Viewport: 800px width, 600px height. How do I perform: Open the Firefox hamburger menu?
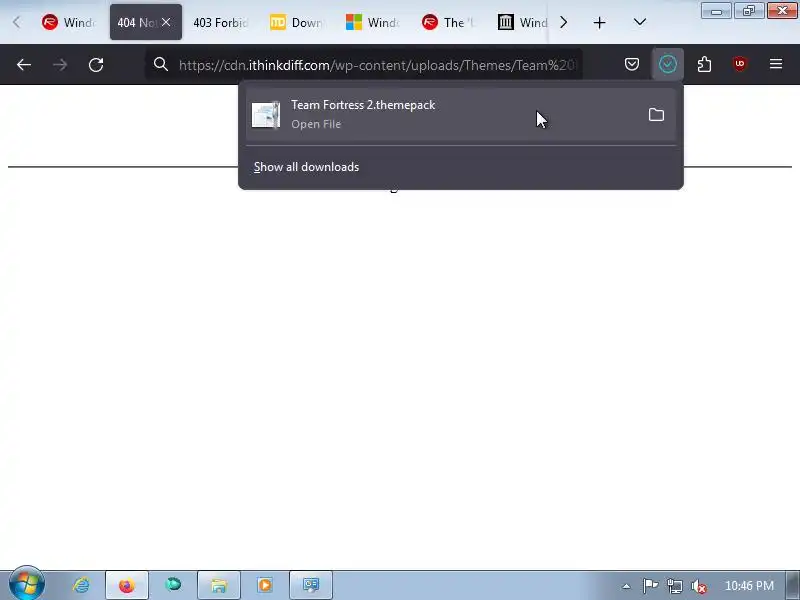776,64
